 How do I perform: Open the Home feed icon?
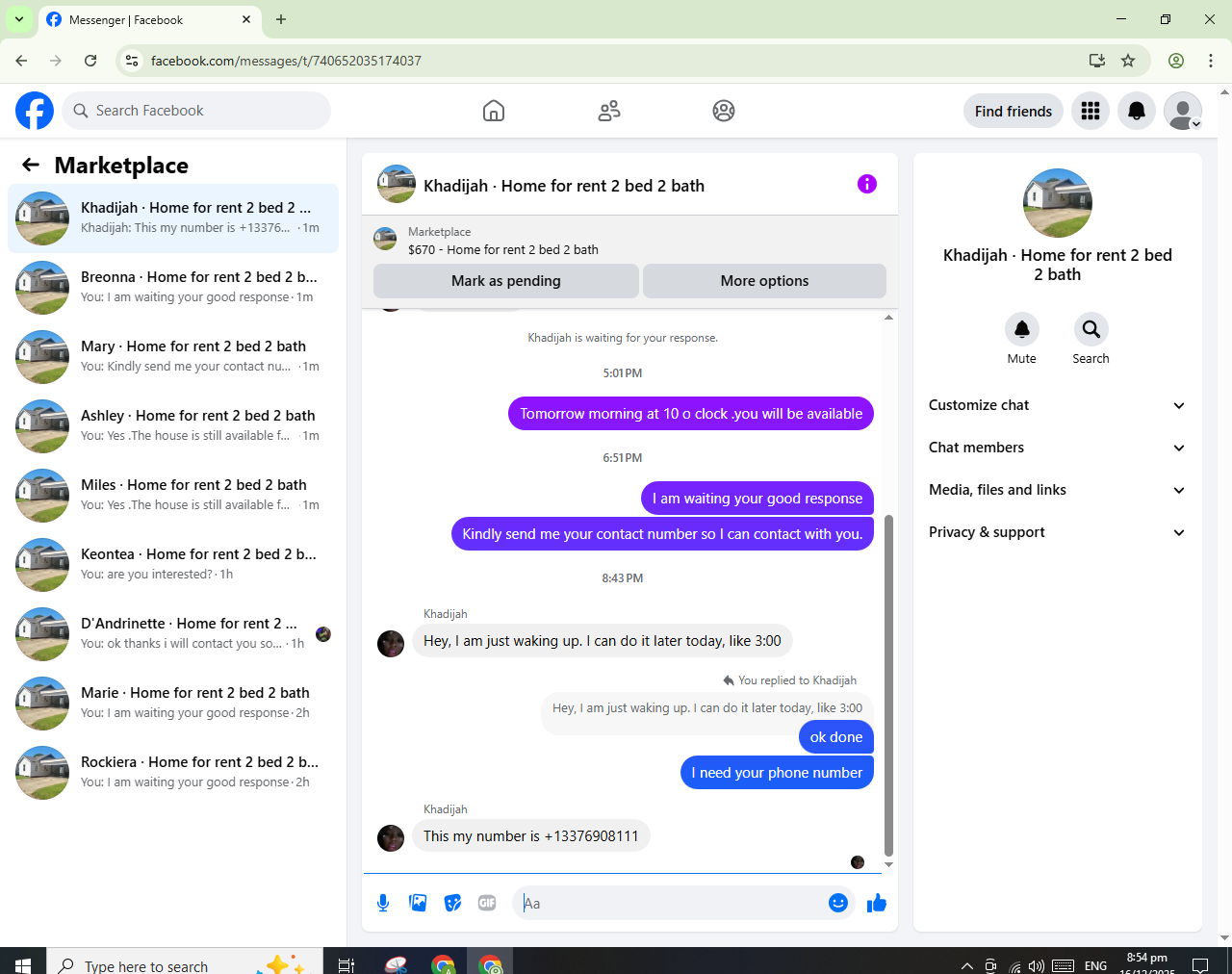[494, 111]
